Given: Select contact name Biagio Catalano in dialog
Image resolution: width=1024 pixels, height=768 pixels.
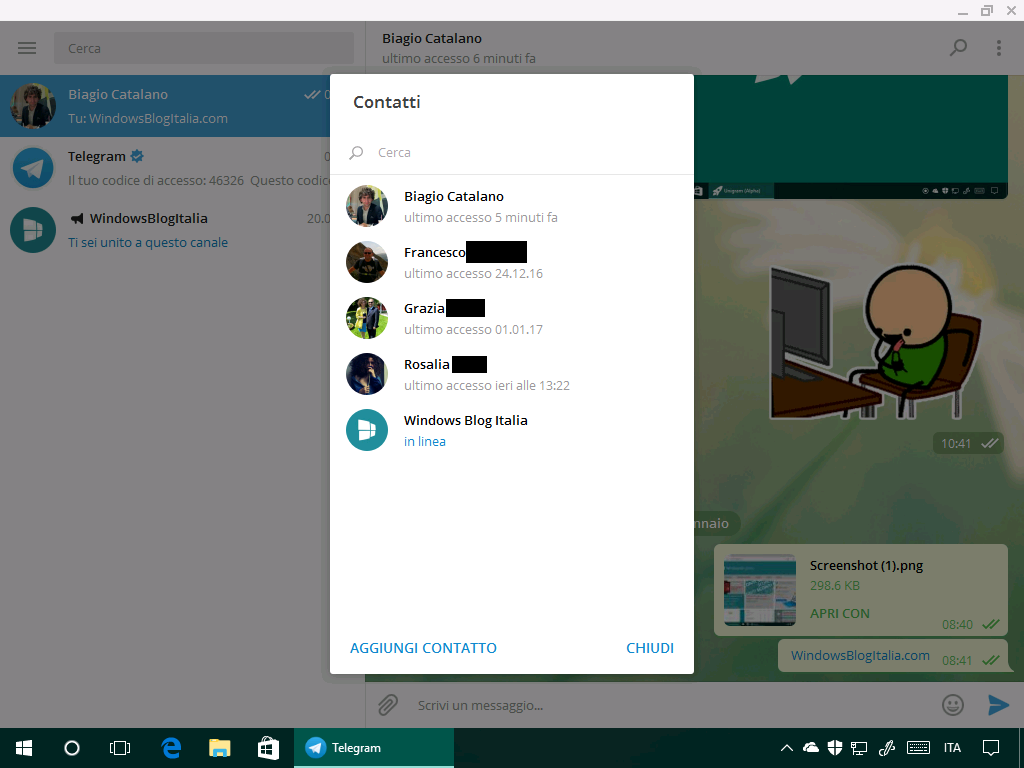Looking at the screenshot, I should click(x=454, y=197).
